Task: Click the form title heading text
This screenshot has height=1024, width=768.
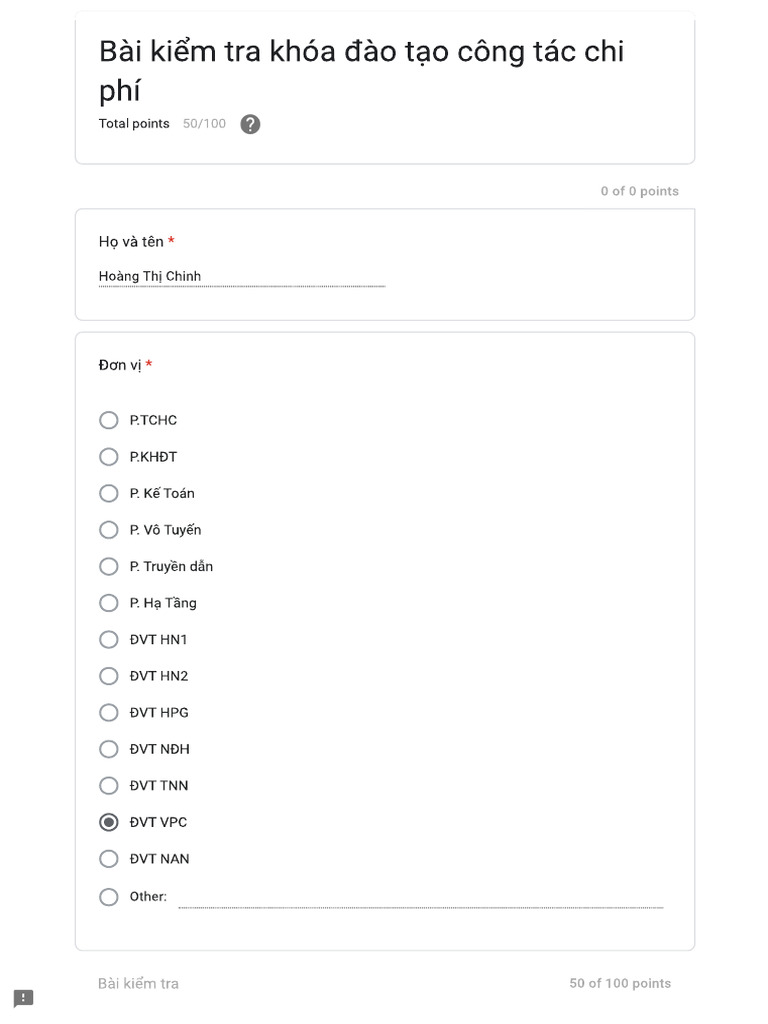Action: [x=361, y=70]
